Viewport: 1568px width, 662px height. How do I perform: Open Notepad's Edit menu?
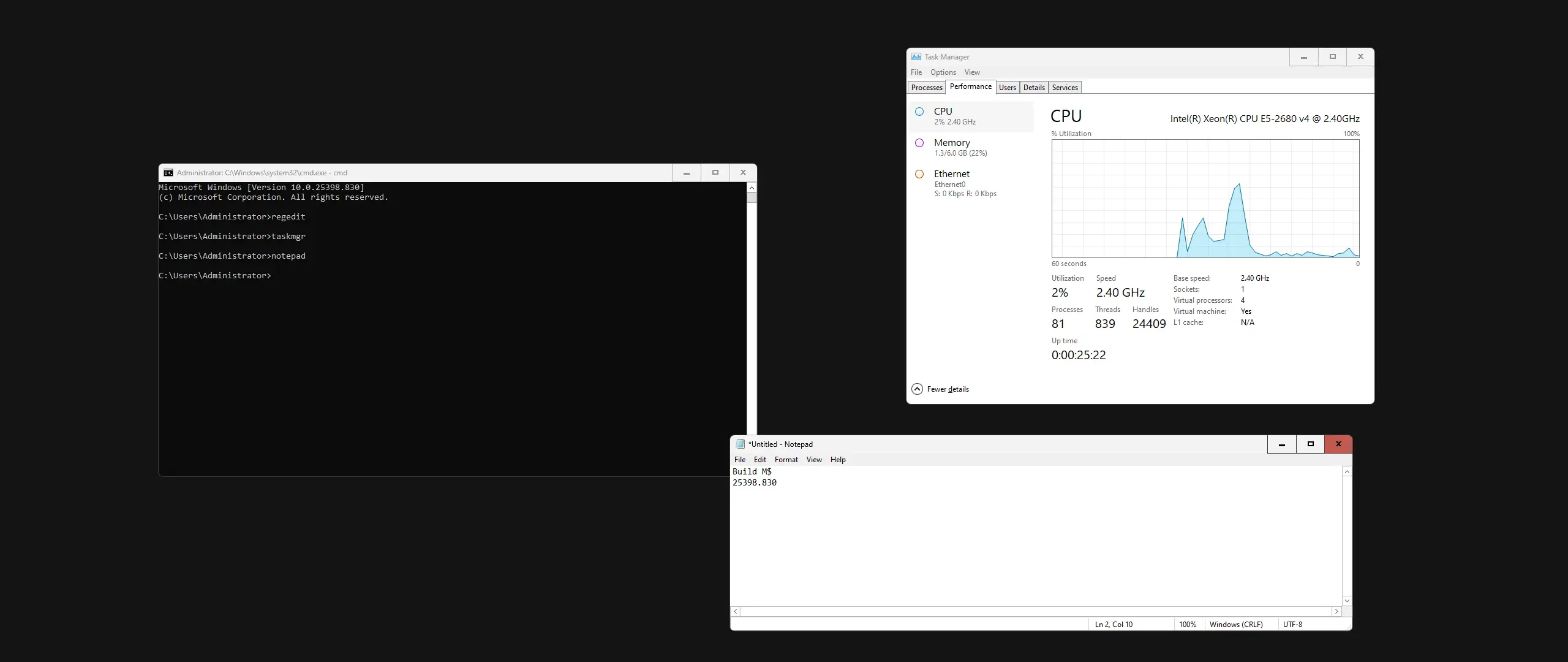[759, 460]
